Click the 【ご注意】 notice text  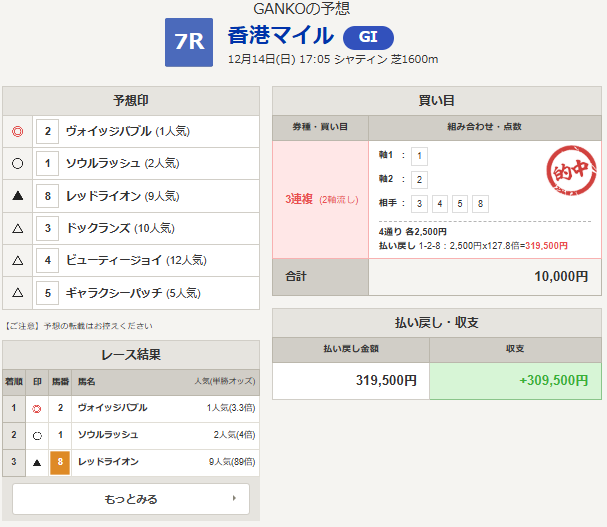pos(79,326)
